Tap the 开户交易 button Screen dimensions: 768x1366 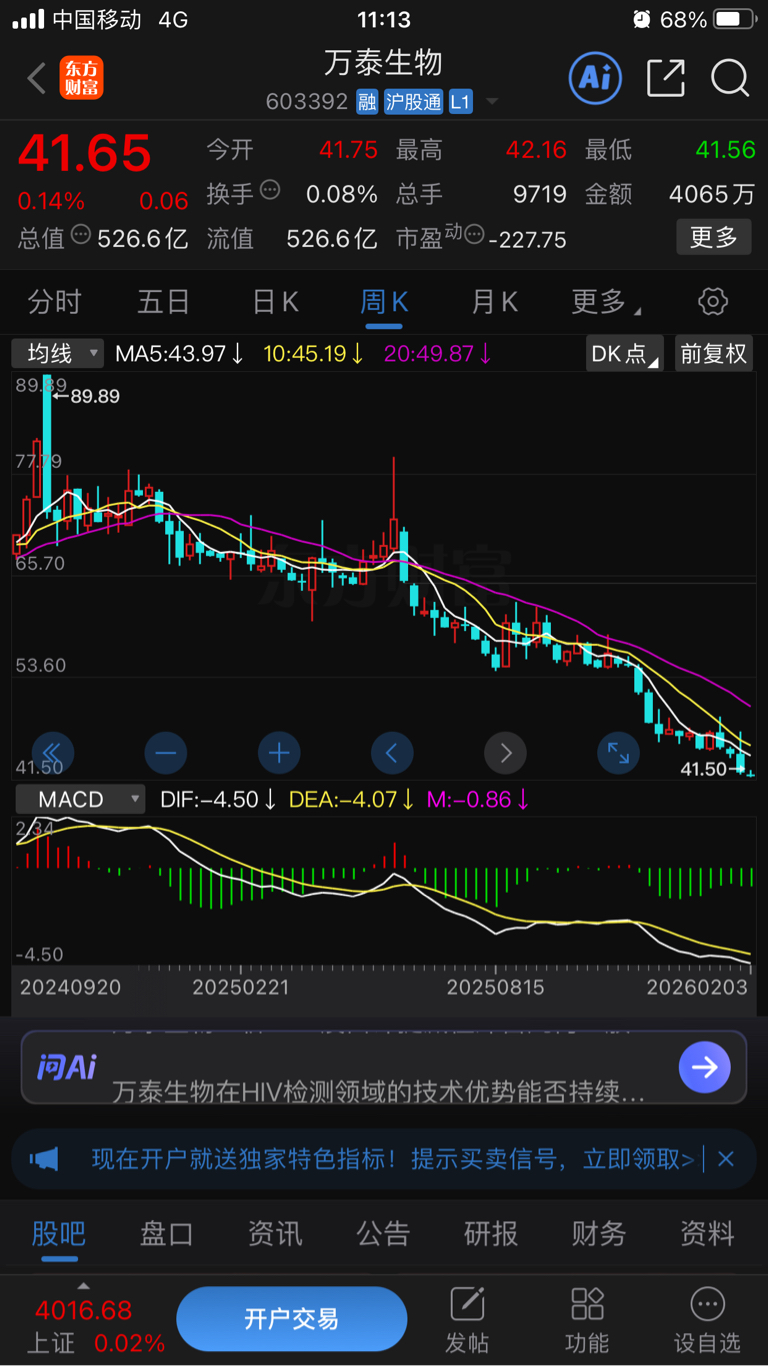(292, 1319)
